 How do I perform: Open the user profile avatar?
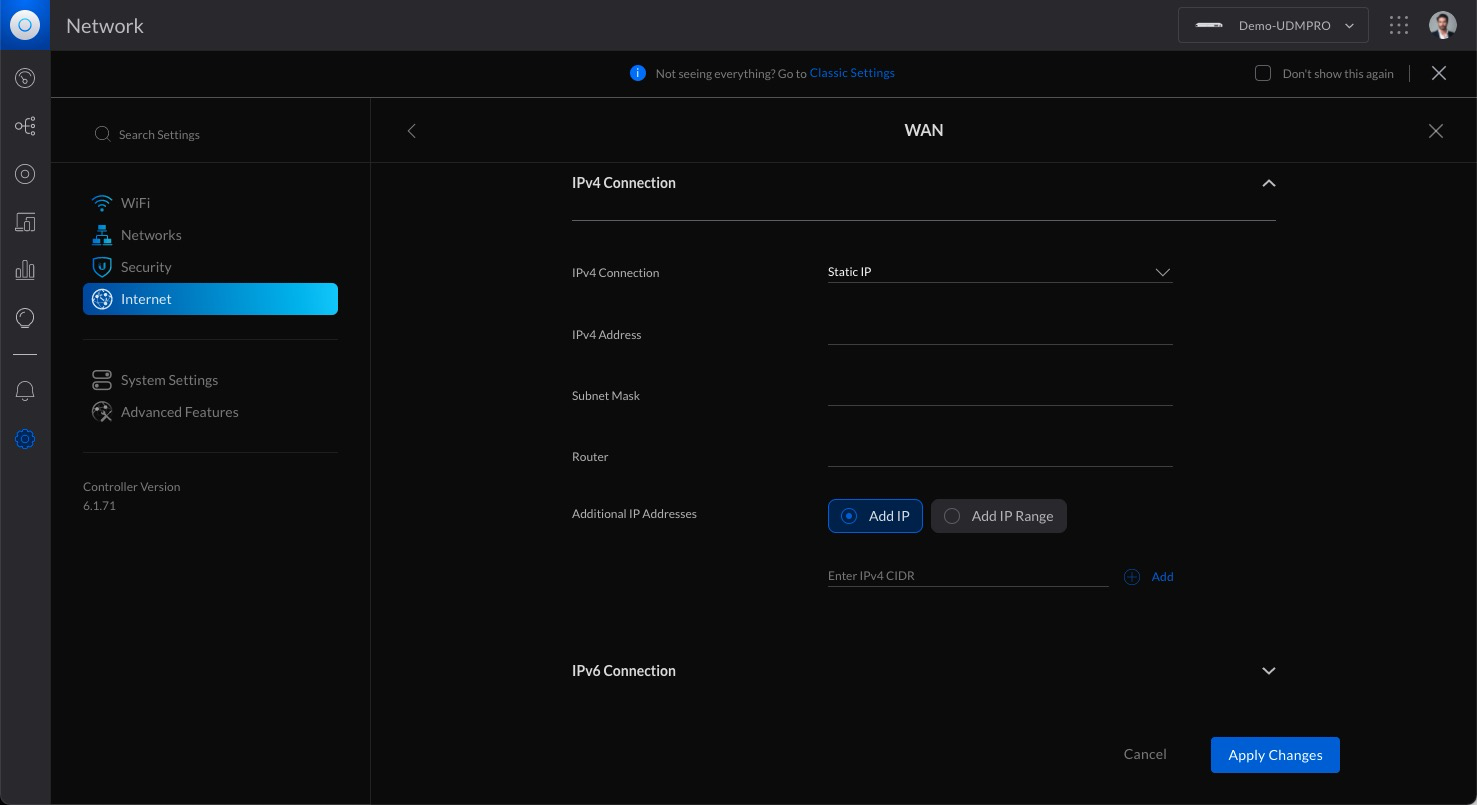click(1443, 25)
